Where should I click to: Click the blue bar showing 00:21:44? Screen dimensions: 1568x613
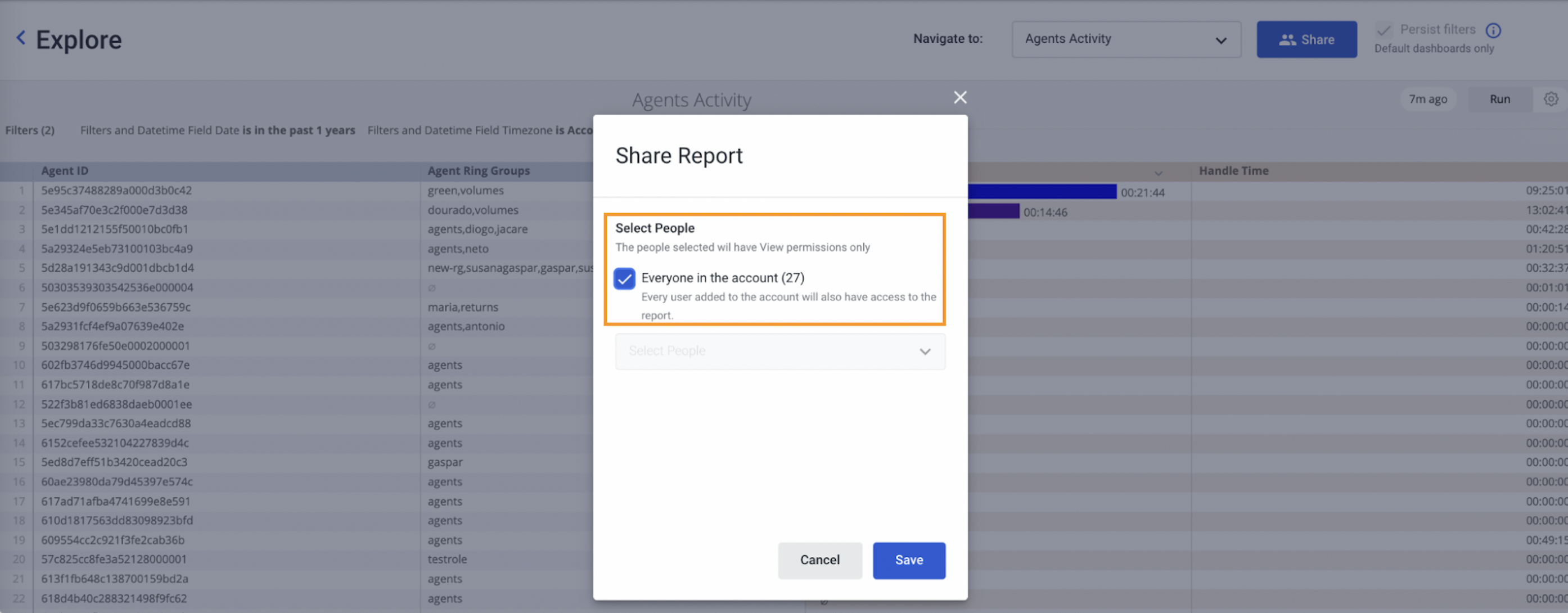[1042, 192]
